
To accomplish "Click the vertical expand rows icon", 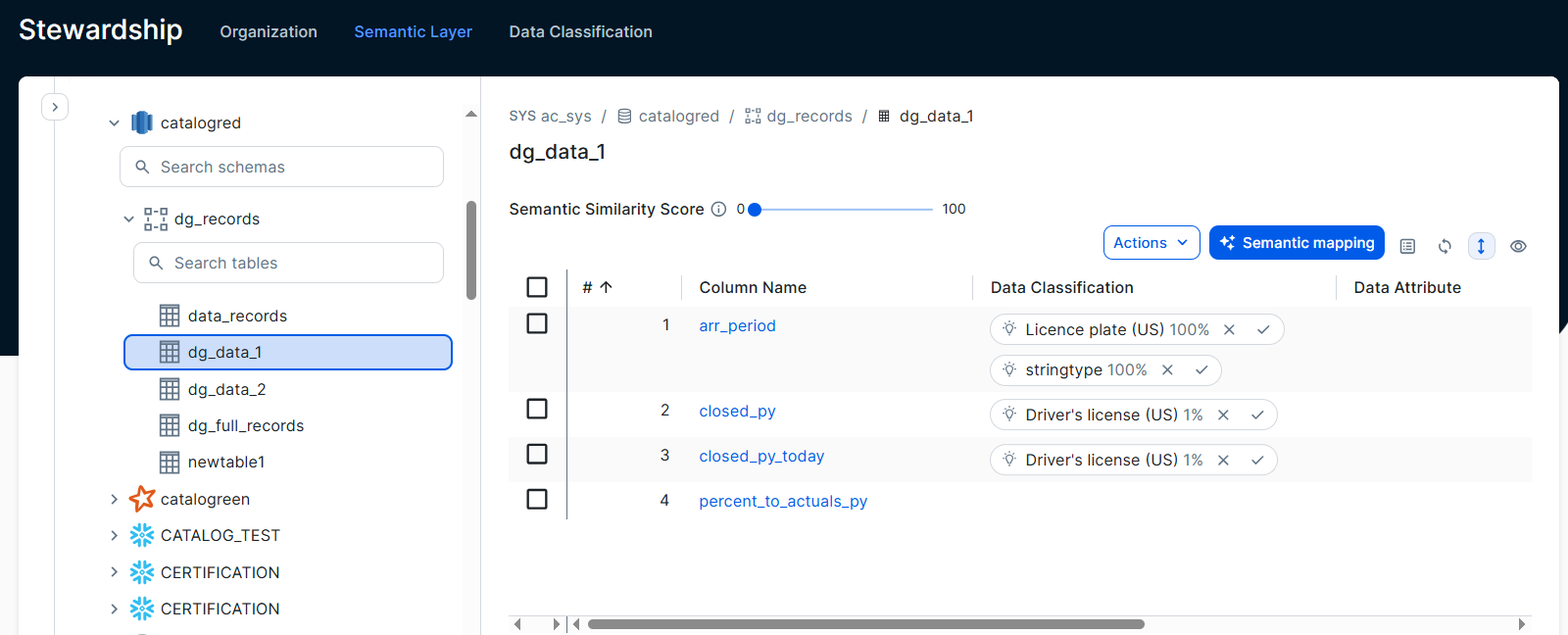I will point(1481,246).
